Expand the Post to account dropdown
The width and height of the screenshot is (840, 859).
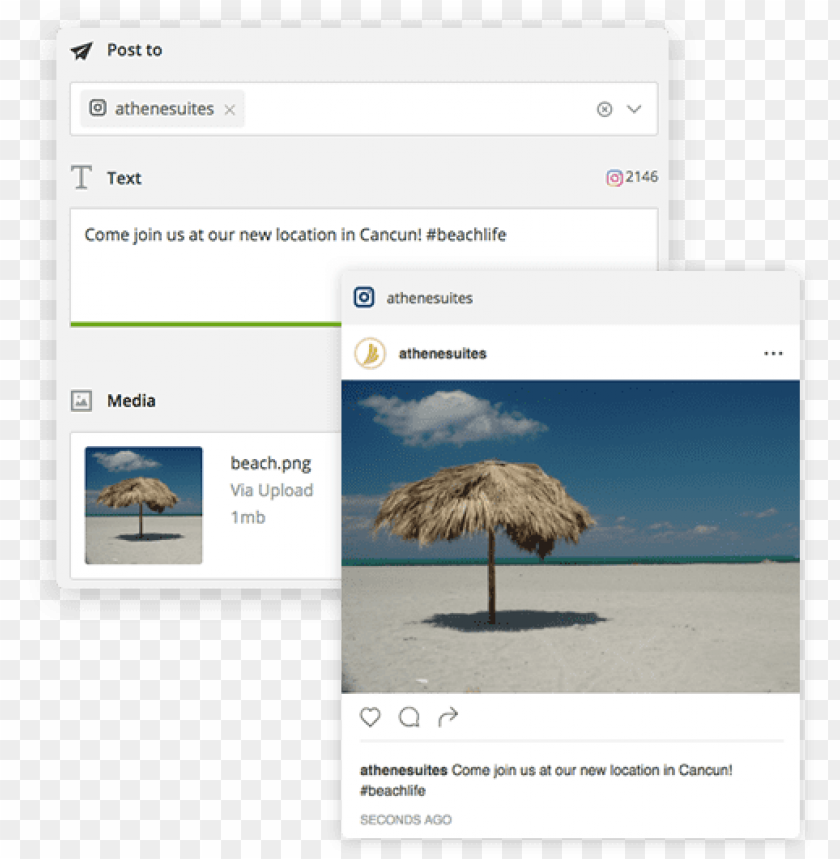pos(635,109)
